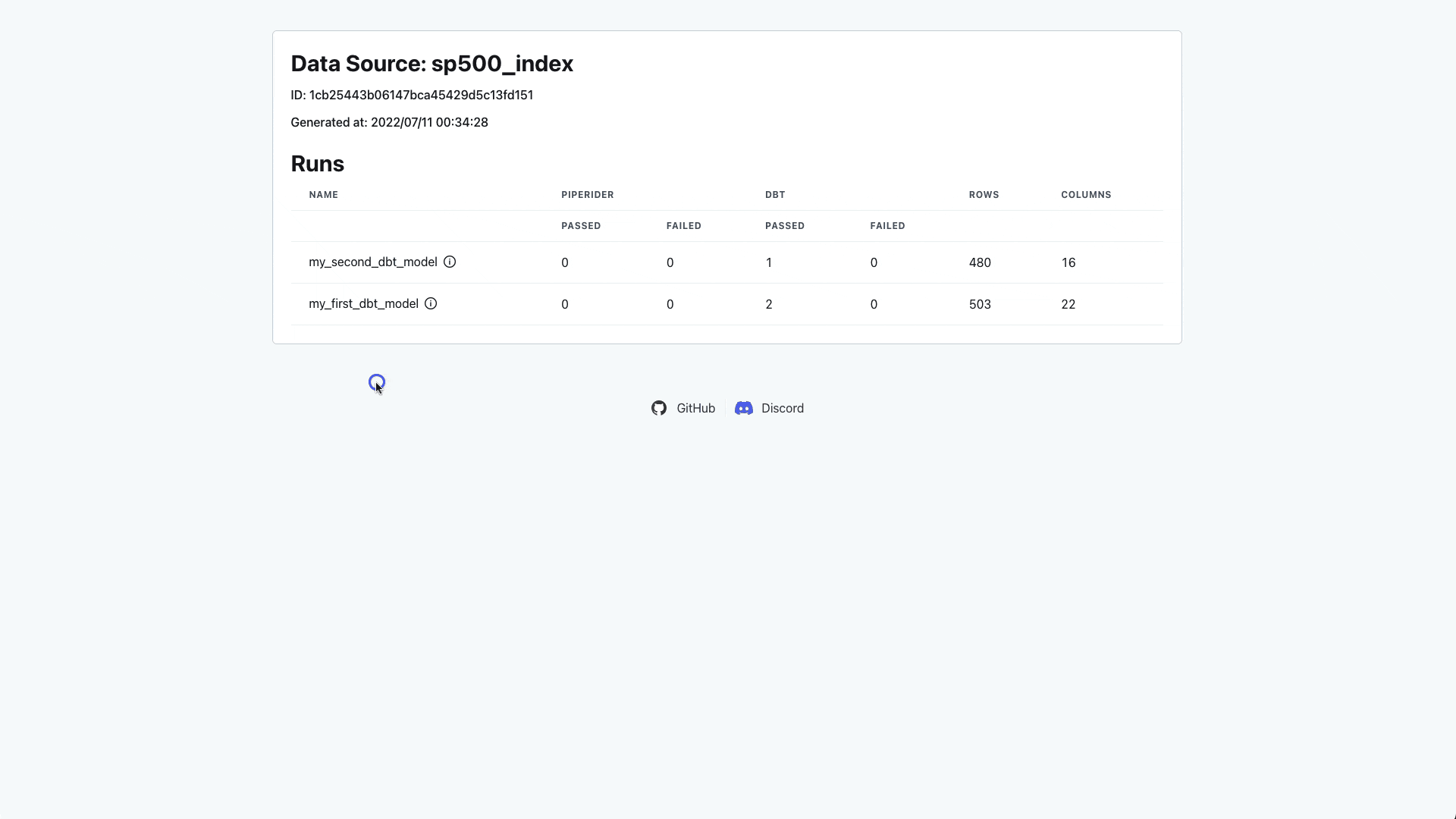This screenshot has height=819, width=1456.
Task: Click columns value 22
Action: click(x=1068, y=304)
